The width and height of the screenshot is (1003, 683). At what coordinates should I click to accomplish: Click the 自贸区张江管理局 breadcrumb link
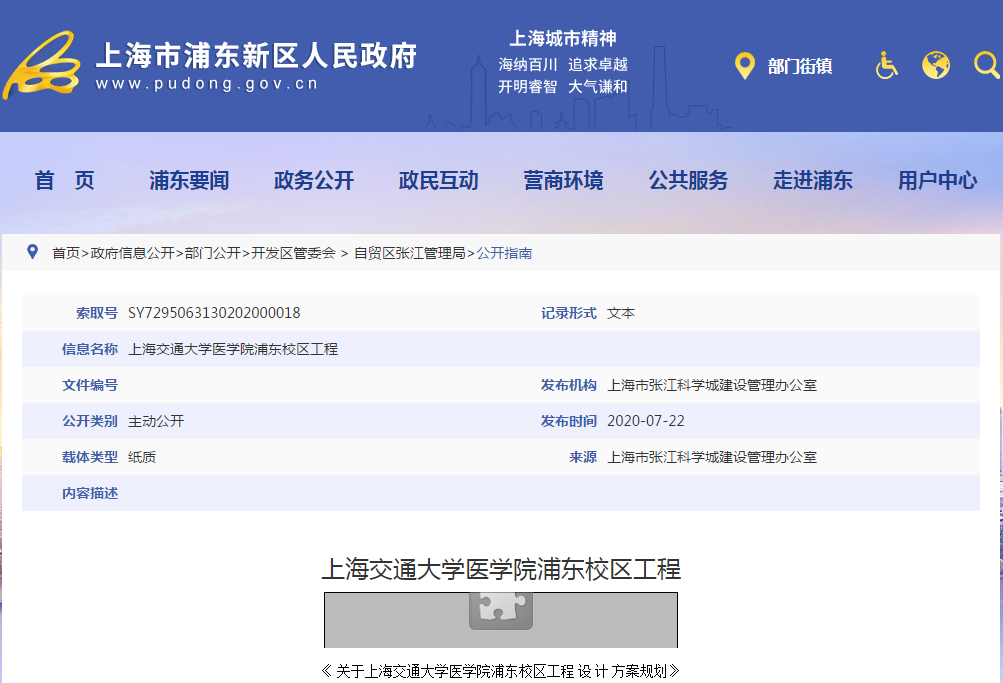click(x=409, y=253)
